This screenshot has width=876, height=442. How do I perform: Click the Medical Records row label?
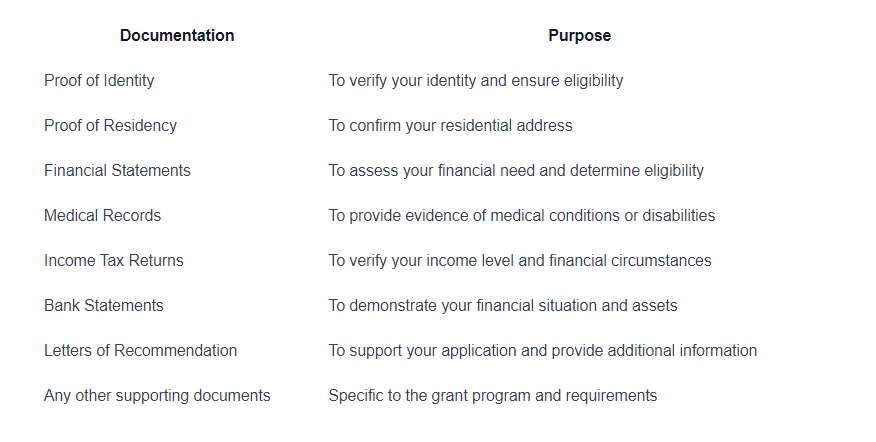click(102, 216)
